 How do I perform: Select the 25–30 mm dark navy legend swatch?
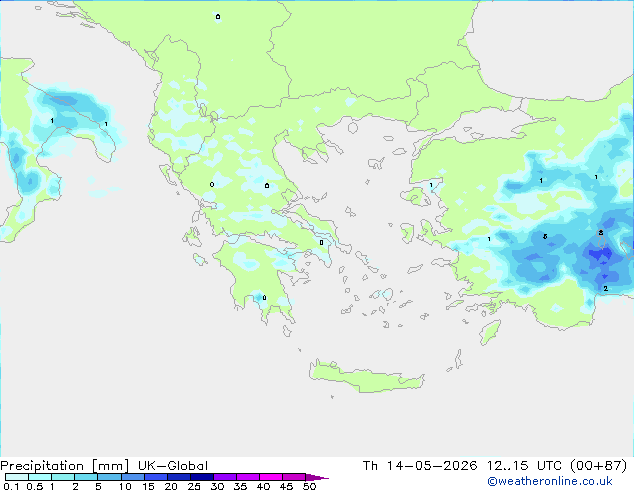click(x=201, y=477)
